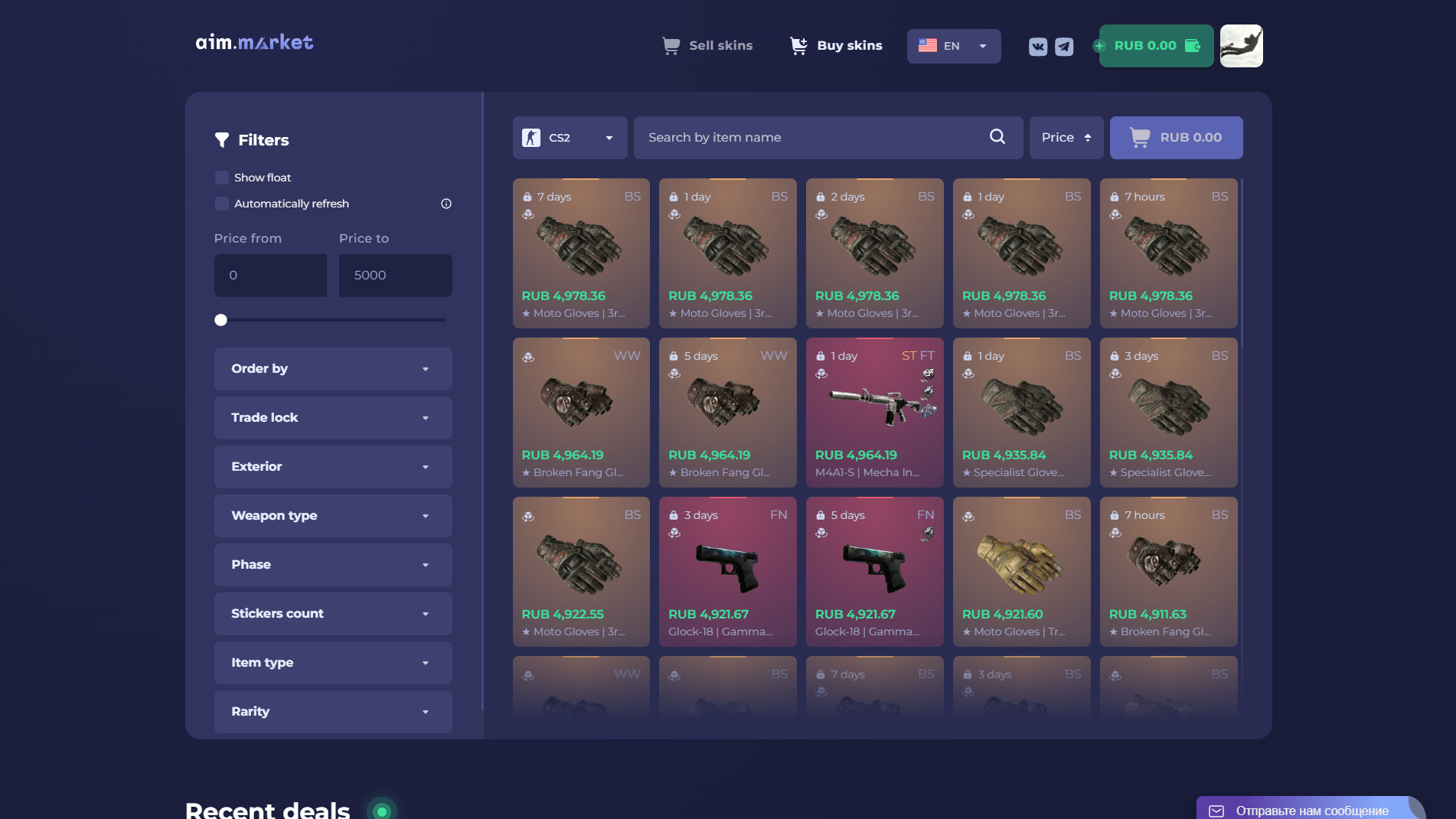Go to Sell skins page
Screen dimensions: 1456x819
(x=707, y=46)
